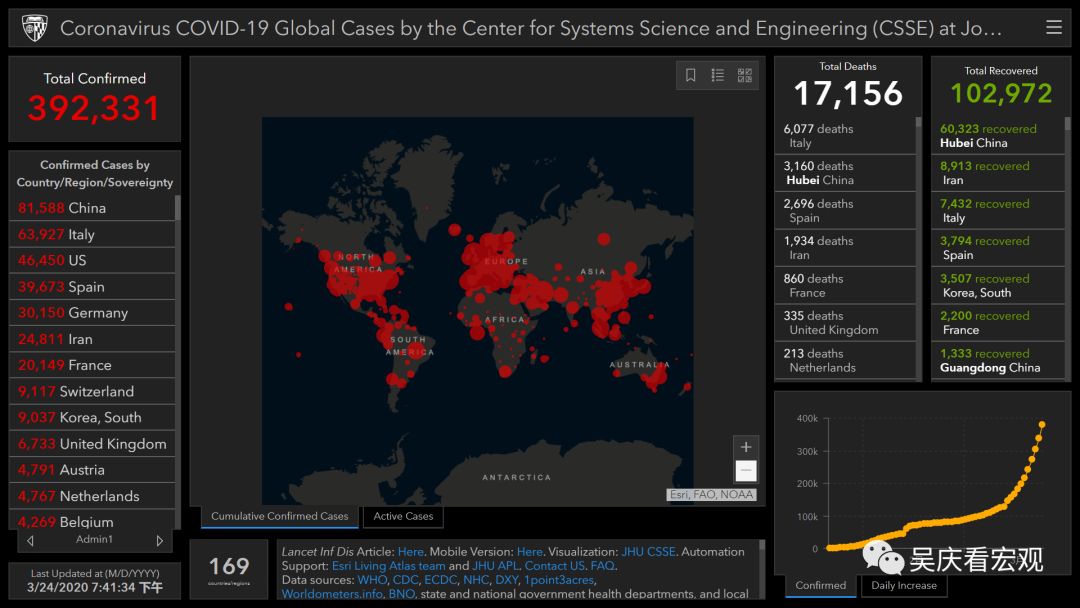Viewport: 1080px width, 608px height.
Task: Click the 7,432 recovered Italy entry
Action: [998, 211]
